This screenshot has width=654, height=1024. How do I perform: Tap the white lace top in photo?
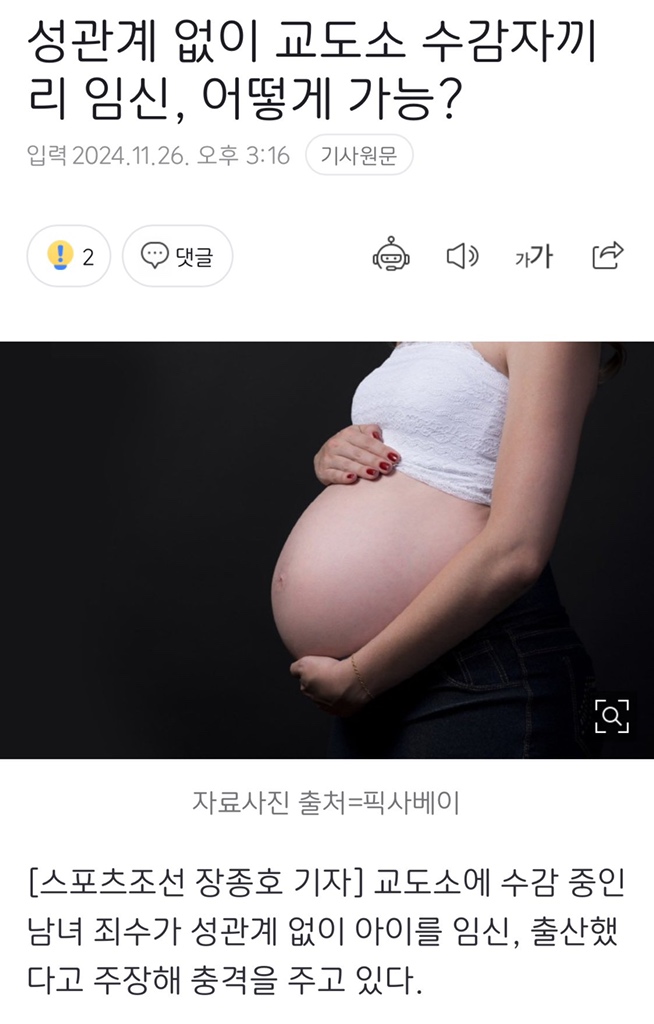[431, 418]
